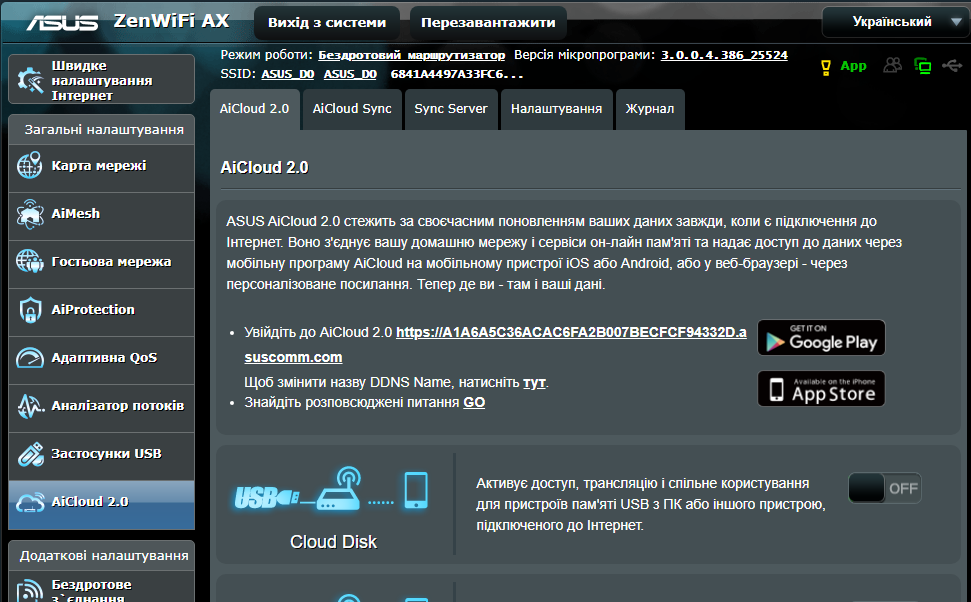The width and height of the screenshot is (971, 602).
Task: Open the Налаштування tab
Action: 556,109
